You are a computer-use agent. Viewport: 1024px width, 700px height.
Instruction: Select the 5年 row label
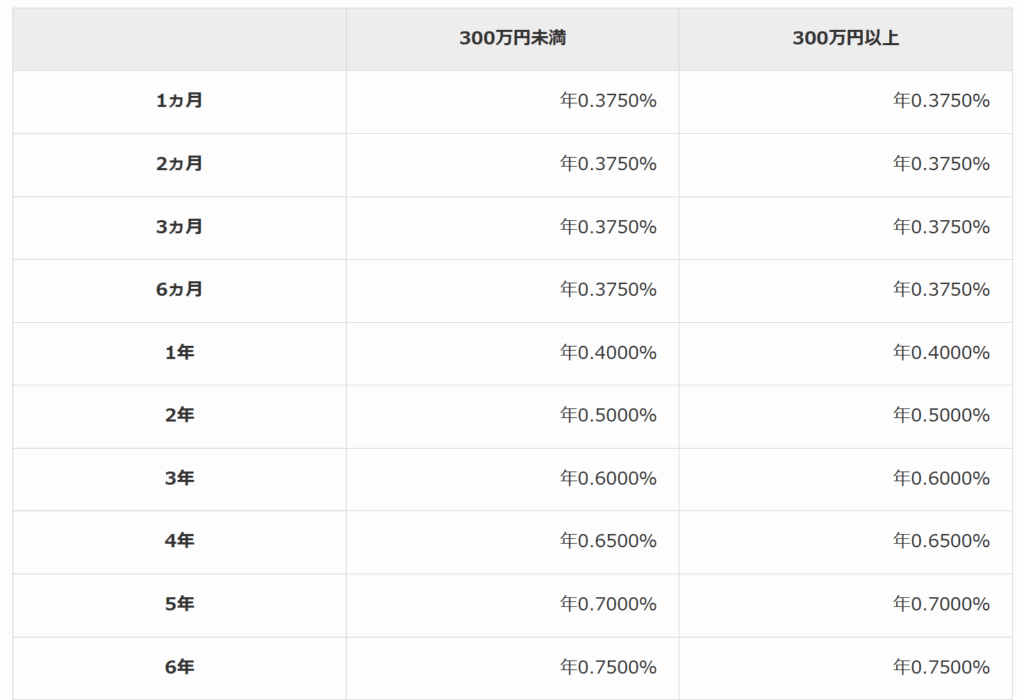point(180,604)
